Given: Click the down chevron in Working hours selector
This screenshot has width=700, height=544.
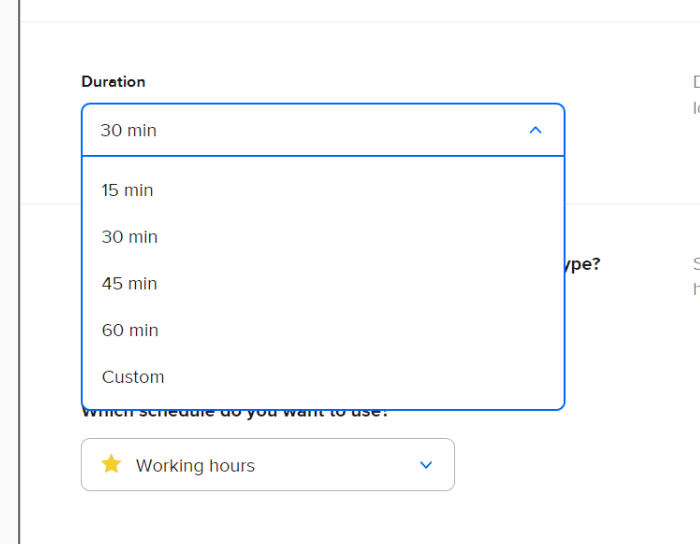Looking at the screenshot, I should click(426, 465).
